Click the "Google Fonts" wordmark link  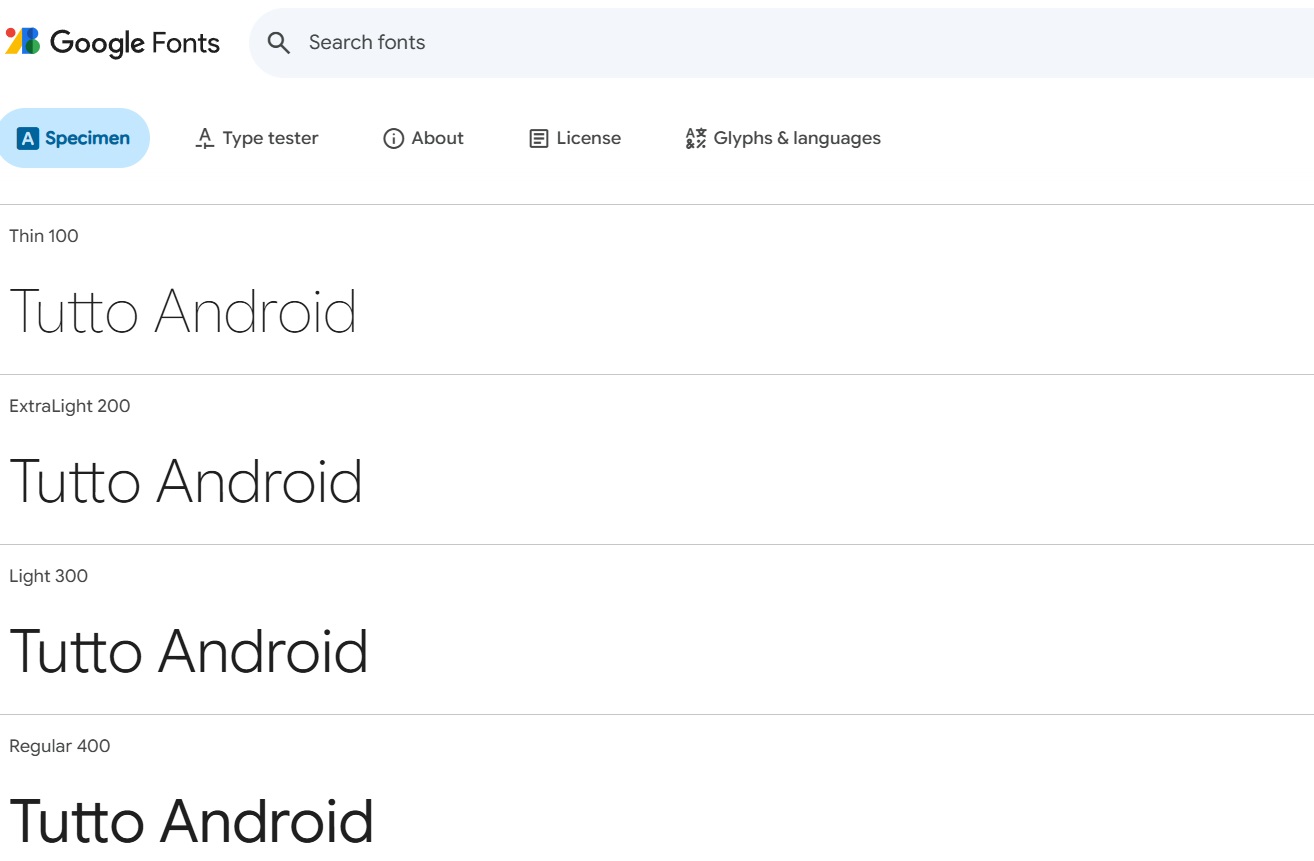pos(136,42)
